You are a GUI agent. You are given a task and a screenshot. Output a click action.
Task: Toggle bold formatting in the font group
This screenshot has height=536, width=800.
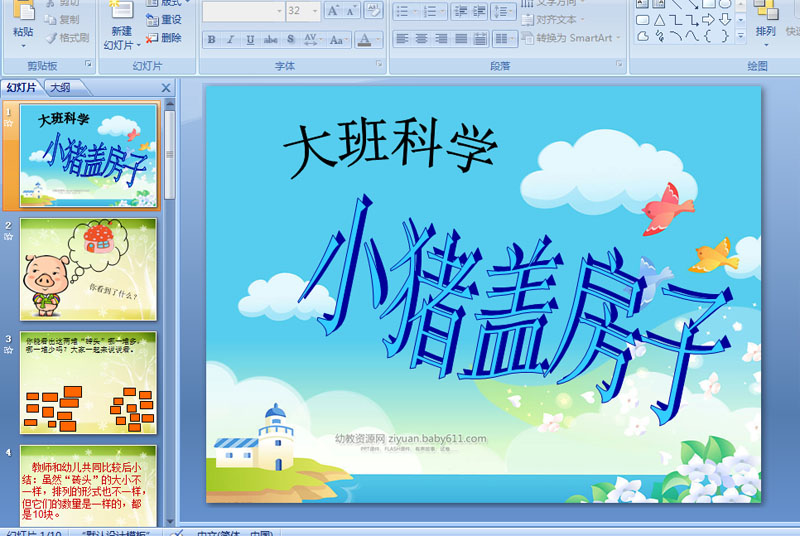click(212, 40)
